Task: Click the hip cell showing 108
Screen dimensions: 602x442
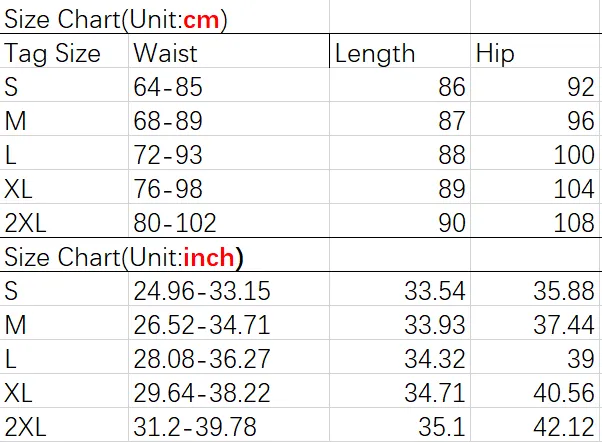Action: pyautogui.click(x=536, y=221)
